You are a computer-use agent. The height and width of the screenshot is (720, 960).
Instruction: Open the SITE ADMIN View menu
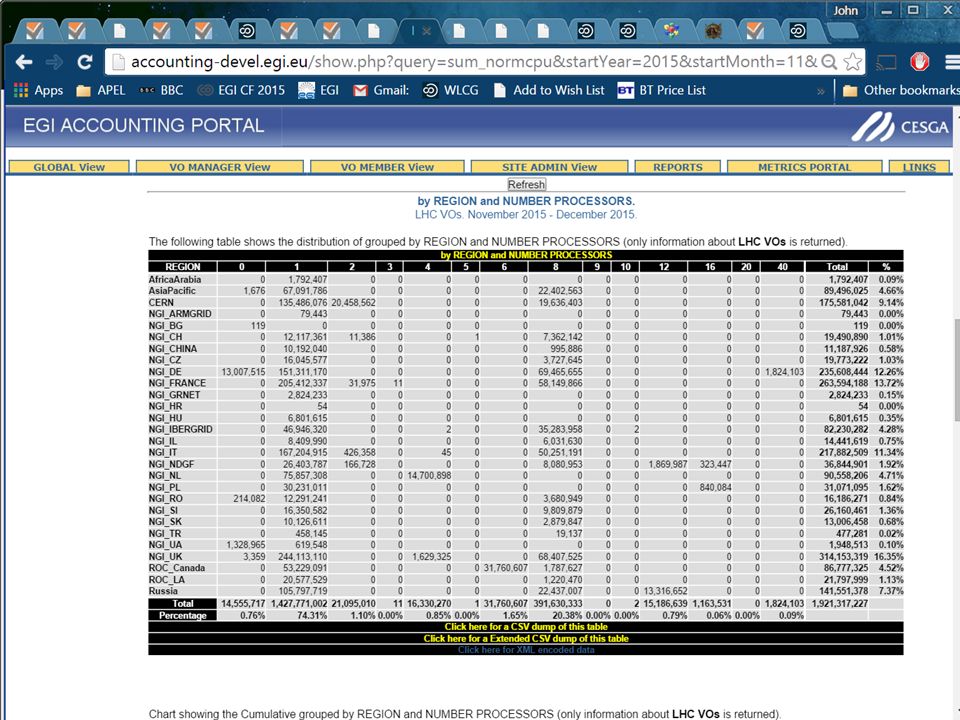(549, 167)
